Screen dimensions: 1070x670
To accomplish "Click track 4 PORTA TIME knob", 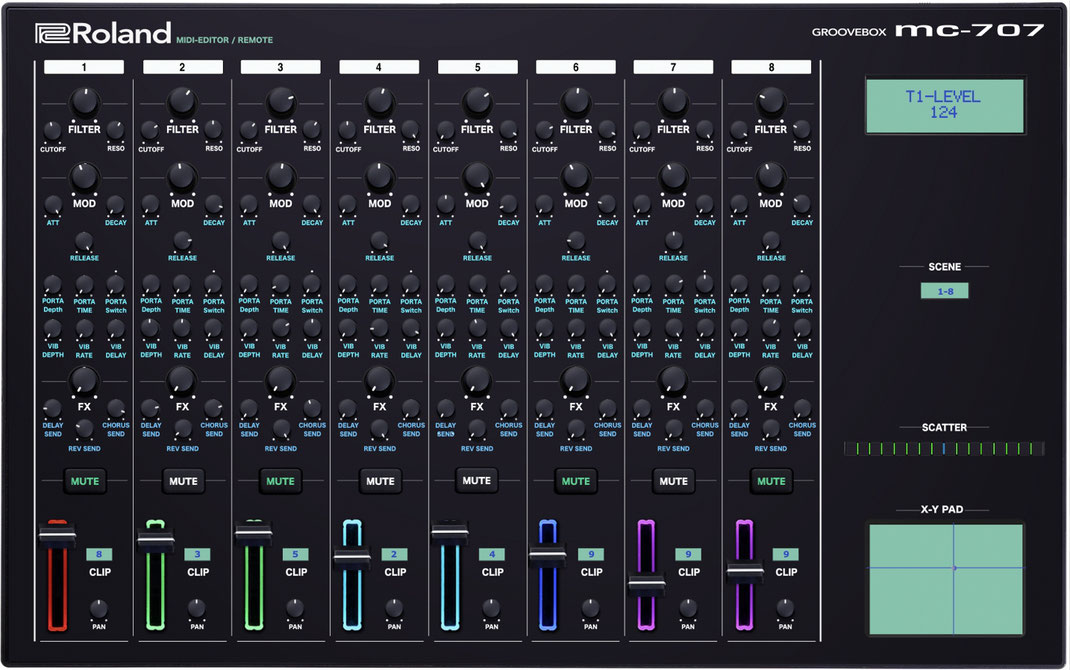I will coord(379,284).
